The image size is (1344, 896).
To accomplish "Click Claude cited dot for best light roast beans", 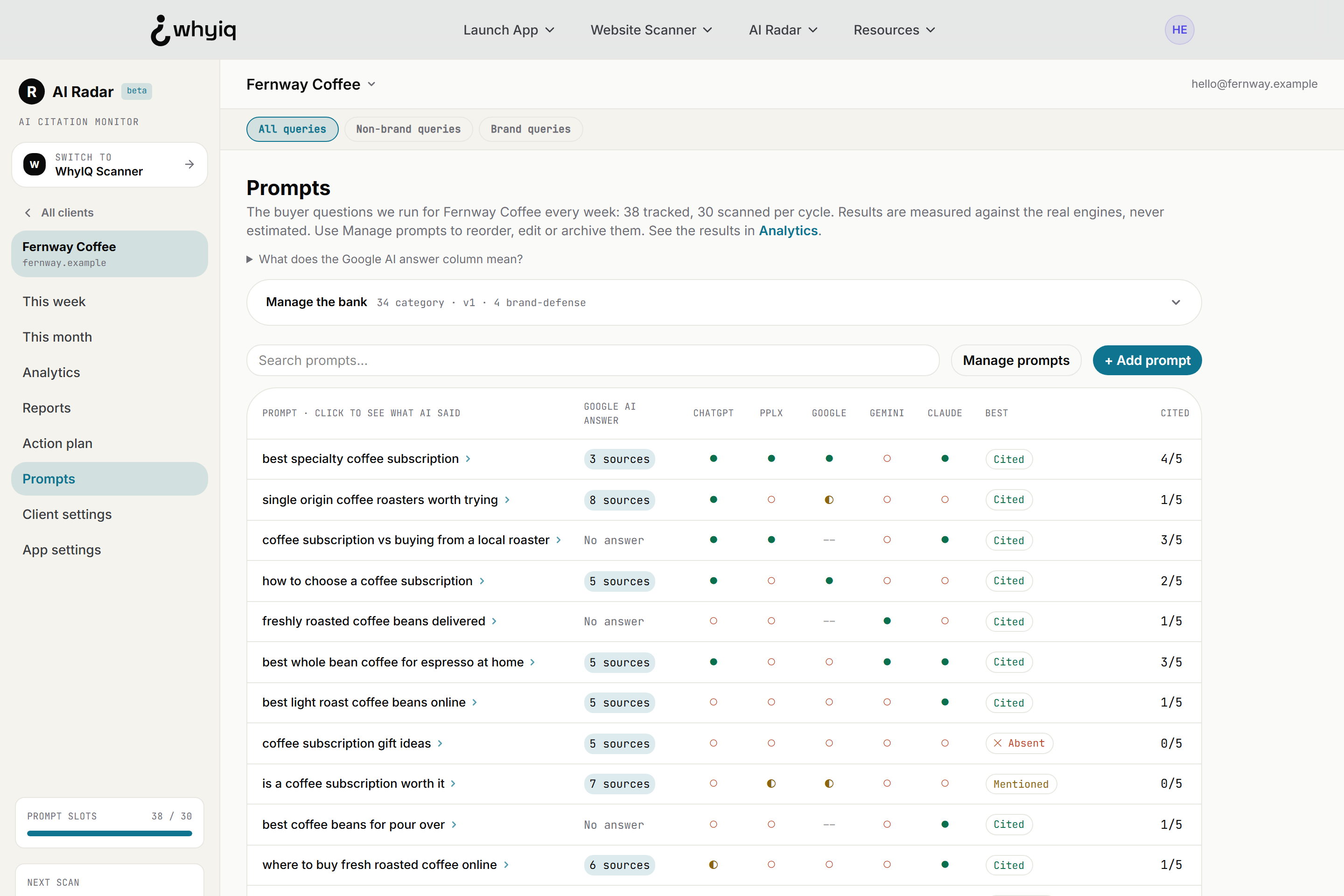I will click(945, 702).
